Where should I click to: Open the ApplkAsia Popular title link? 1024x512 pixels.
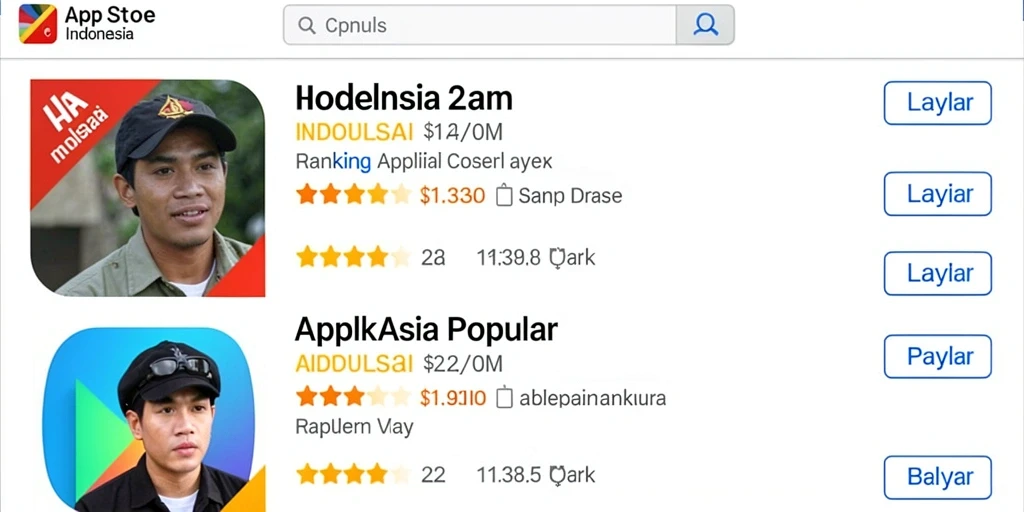coord(426,329)
